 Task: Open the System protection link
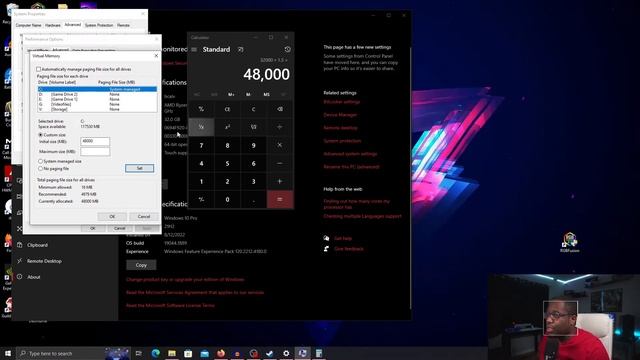click(x=342, y=141)
